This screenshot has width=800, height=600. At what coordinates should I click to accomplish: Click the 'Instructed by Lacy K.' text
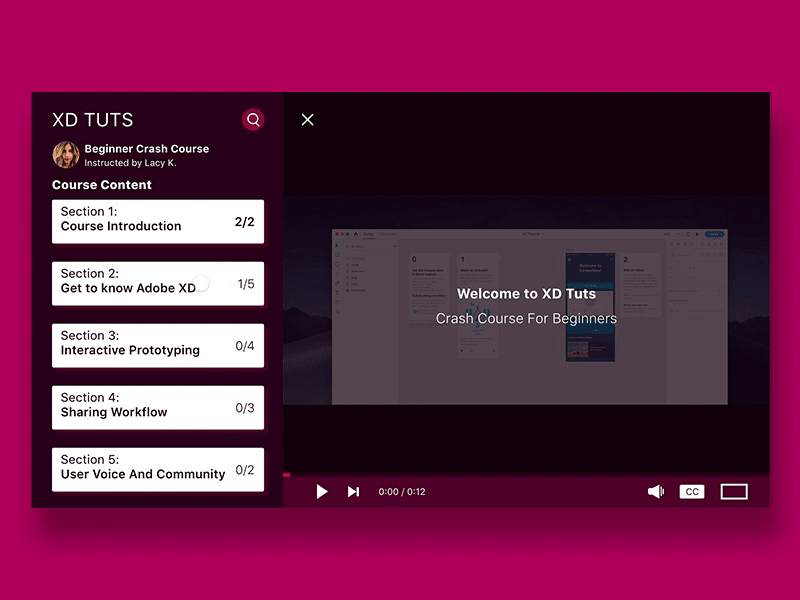[x=132, y=163]
